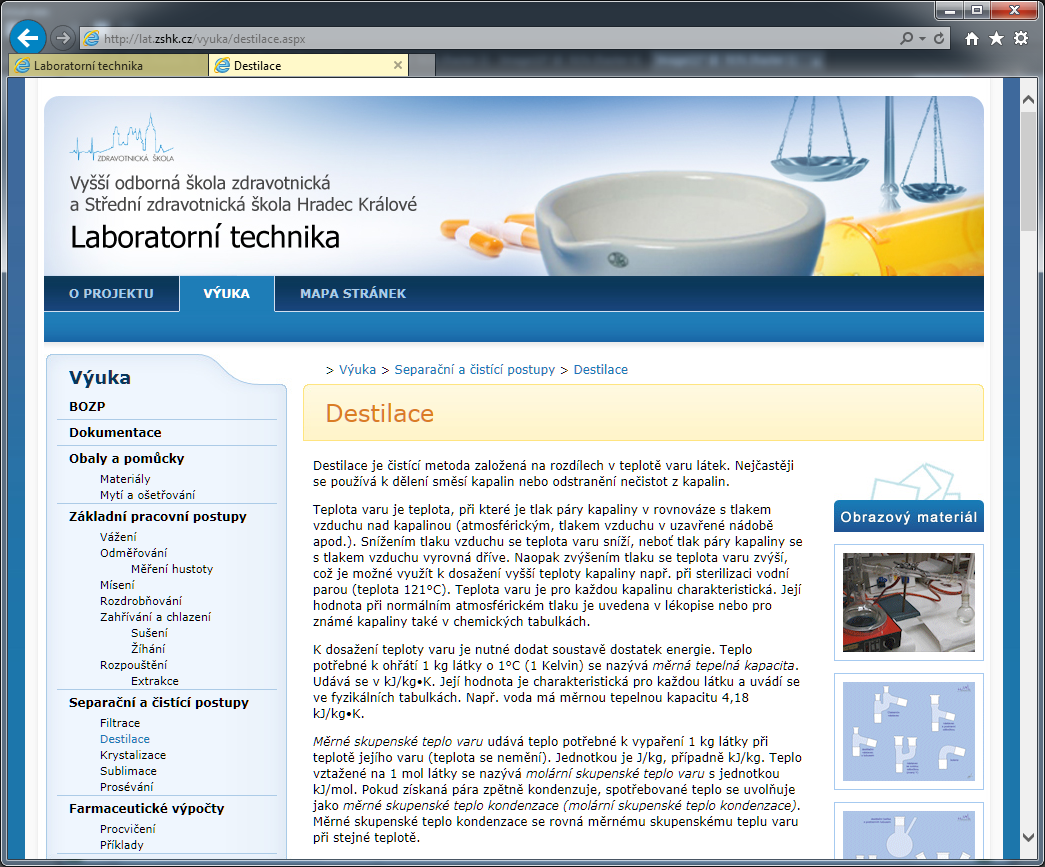Screen dimensions: 1045x867
Task: Maximize the browser window
Action: pyautogui.click(x=976, y=10)
